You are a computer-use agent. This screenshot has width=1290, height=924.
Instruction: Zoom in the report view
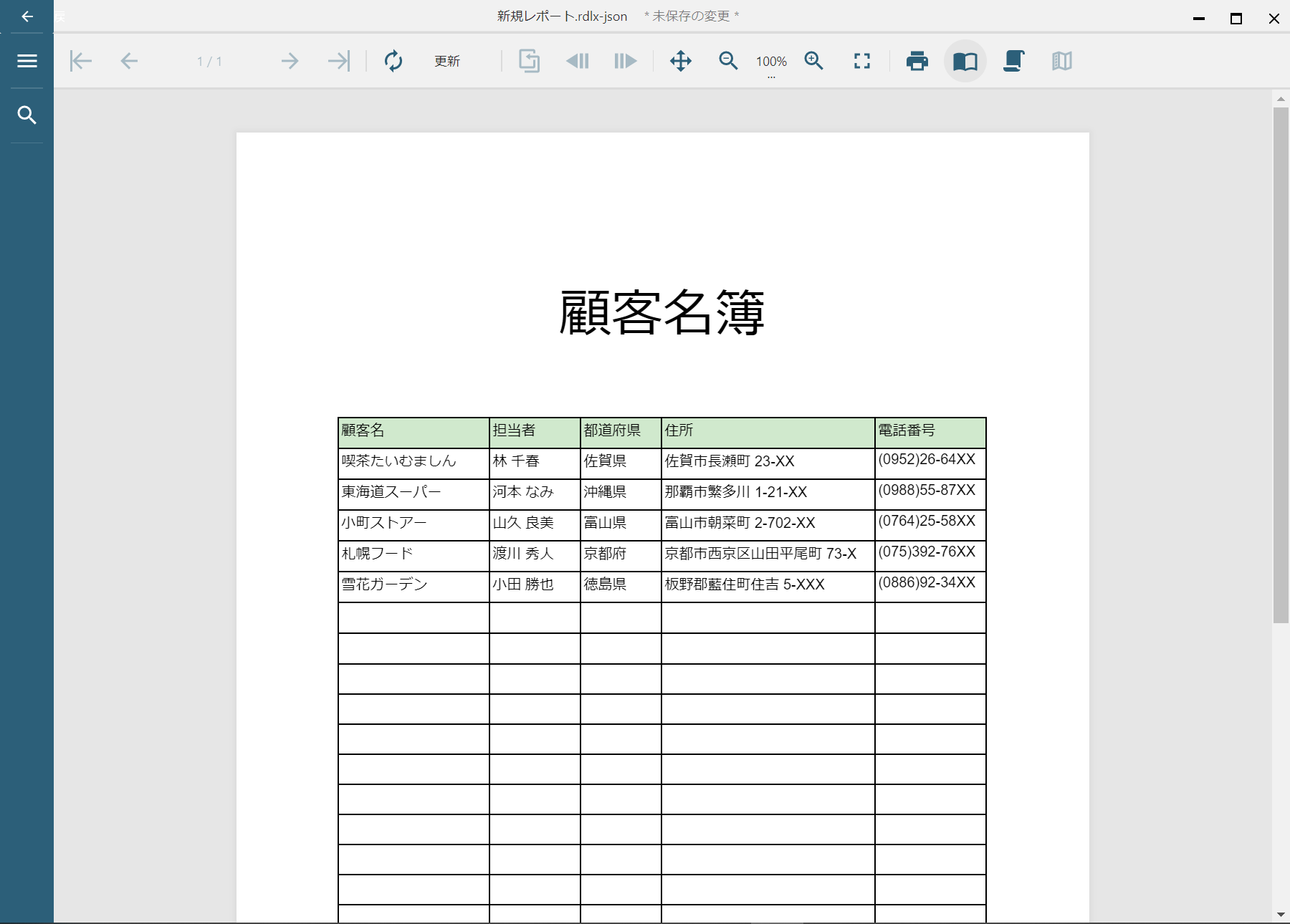tap(814, 61)
